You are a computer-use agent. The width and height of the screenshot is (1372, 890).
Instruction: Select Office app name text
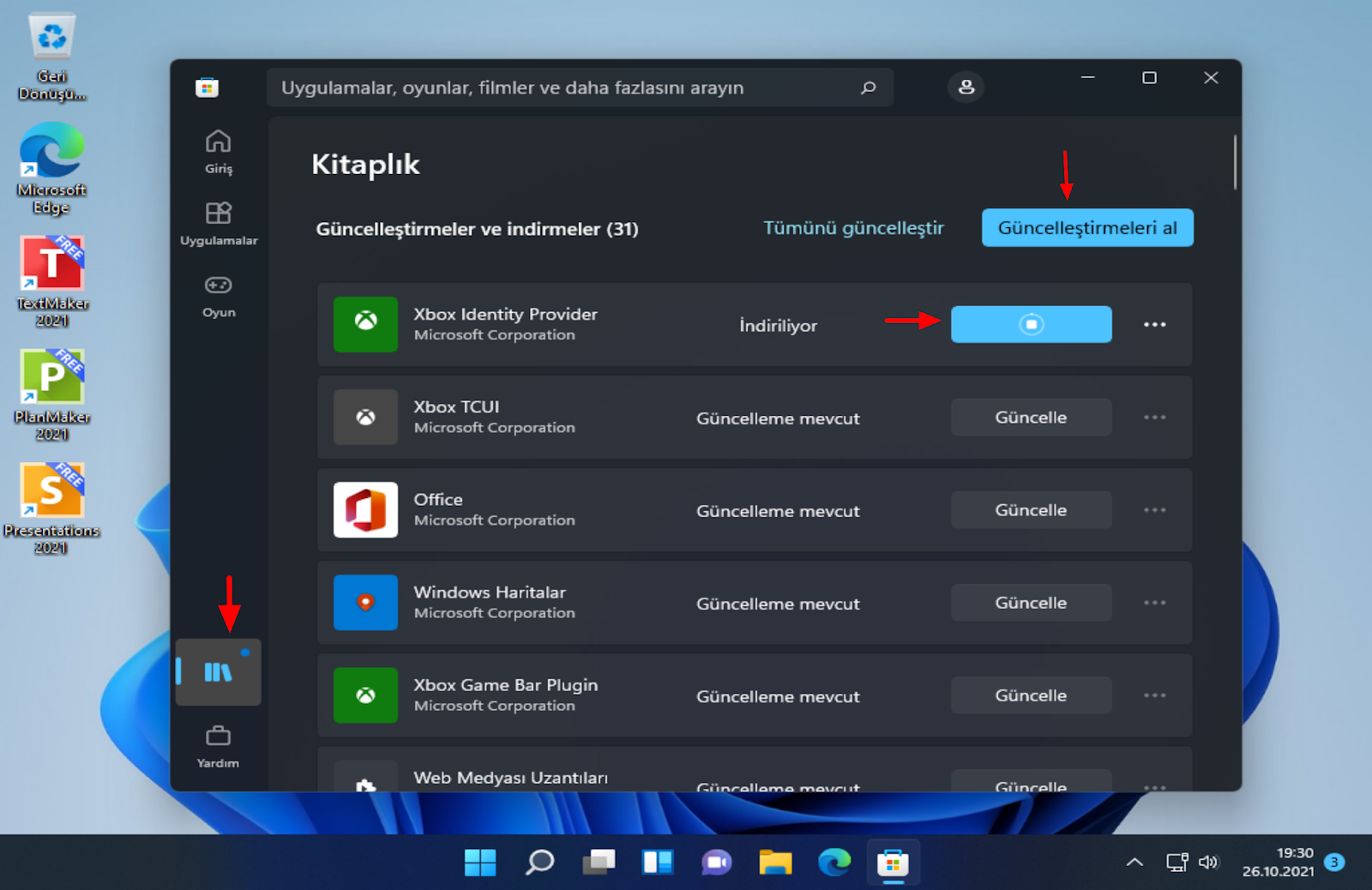(x=438, y=499)
